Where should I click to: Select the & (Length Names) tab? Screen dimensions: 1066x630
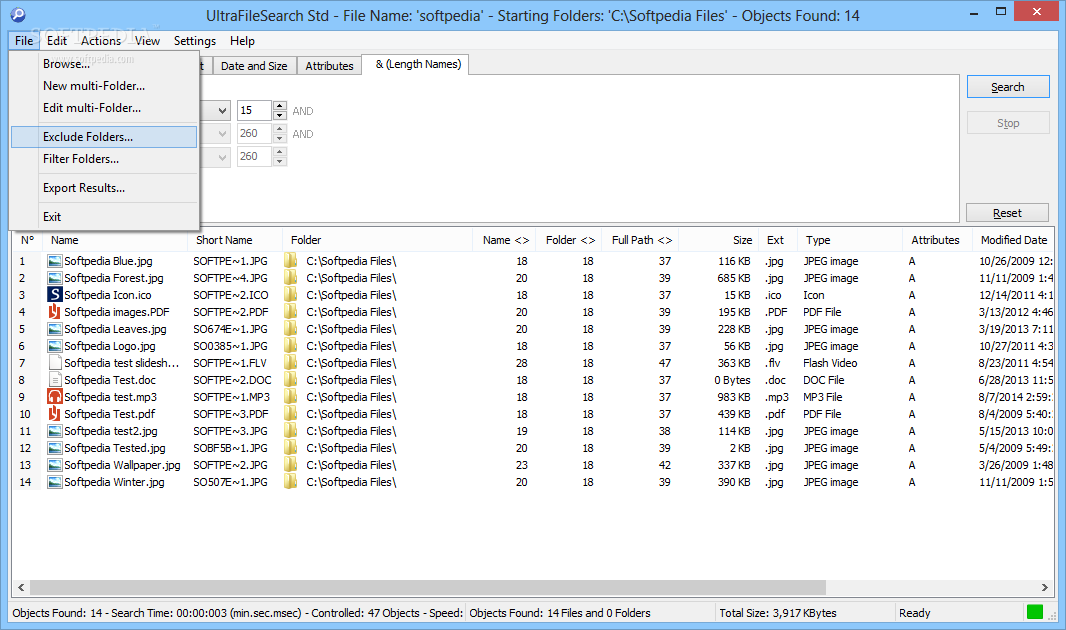(415, 65)
